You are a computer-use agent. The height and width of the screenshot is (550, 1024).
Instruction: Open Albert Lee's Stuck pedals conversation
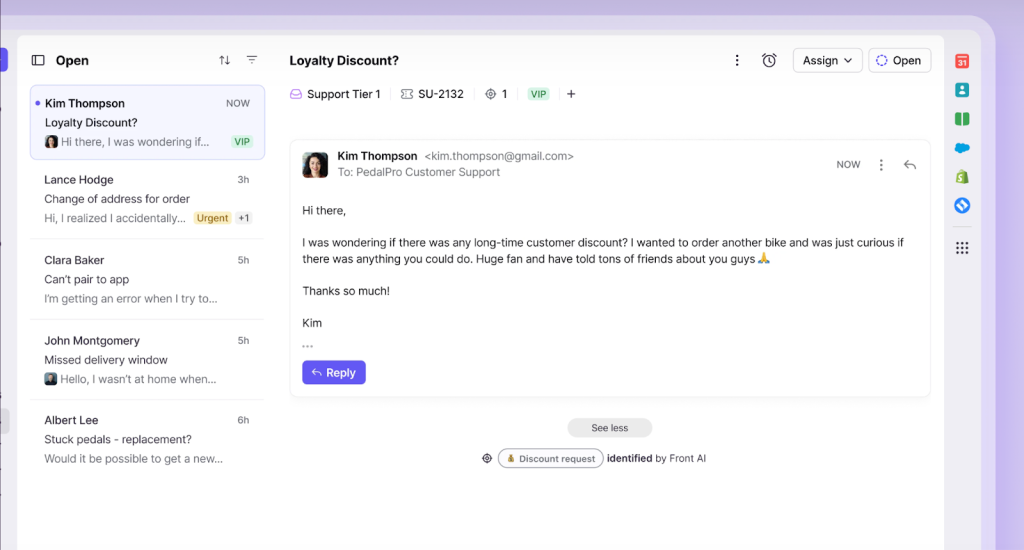click(x=148, y=439)
